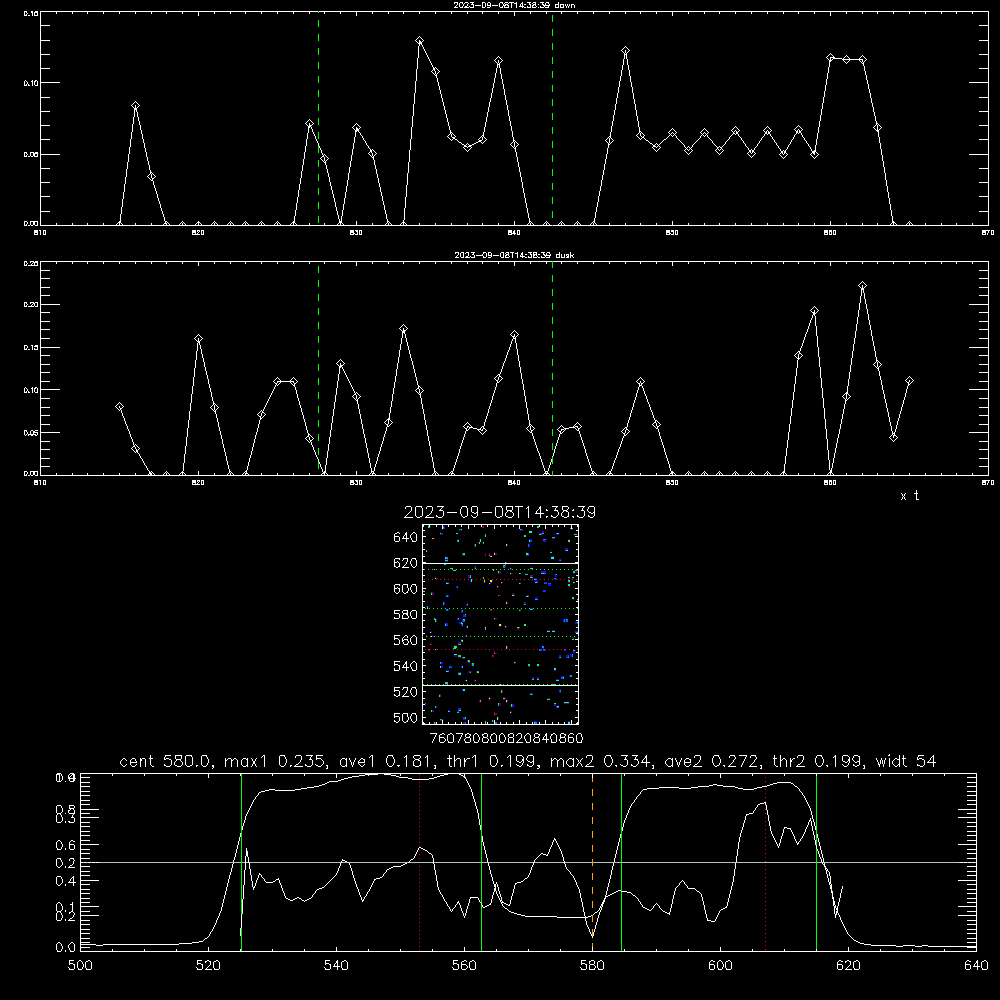Click the upper solid white line in the image panel
Image resolution: width=1000 pixels, height=1000 pixels.
pos(500,563)
